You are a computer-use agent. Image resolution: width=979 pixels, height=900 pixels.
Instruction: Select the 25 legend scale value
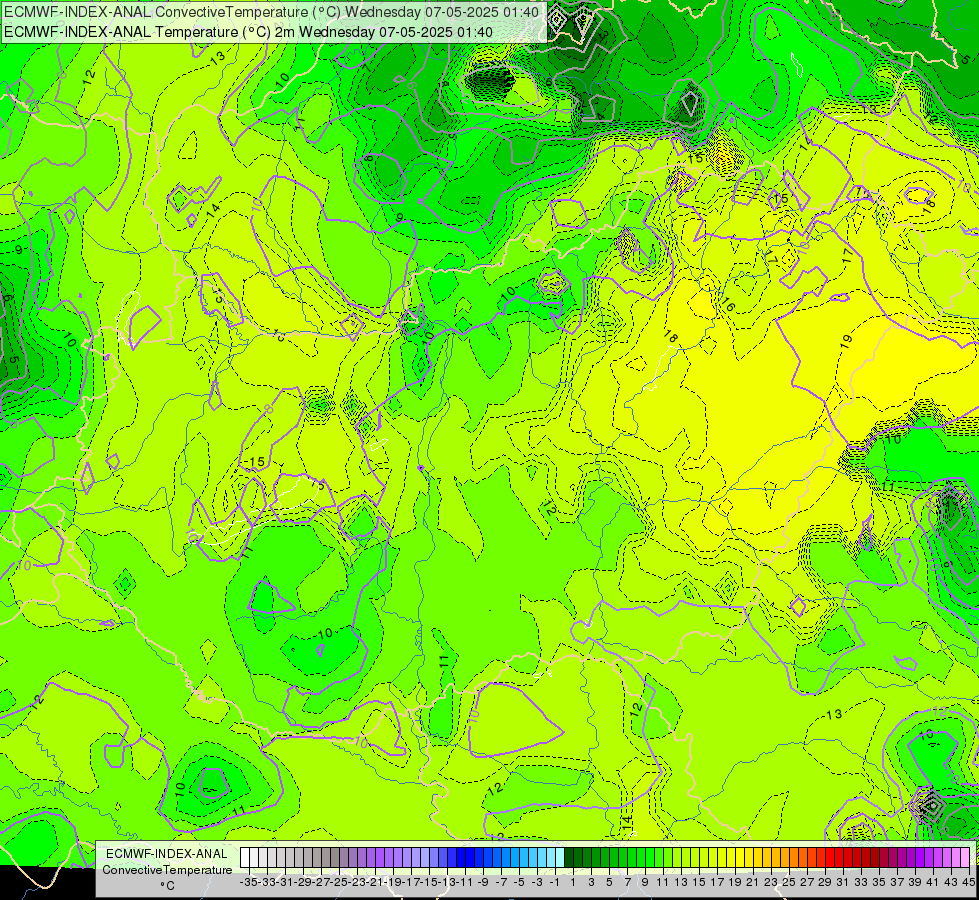click(789, 882)
